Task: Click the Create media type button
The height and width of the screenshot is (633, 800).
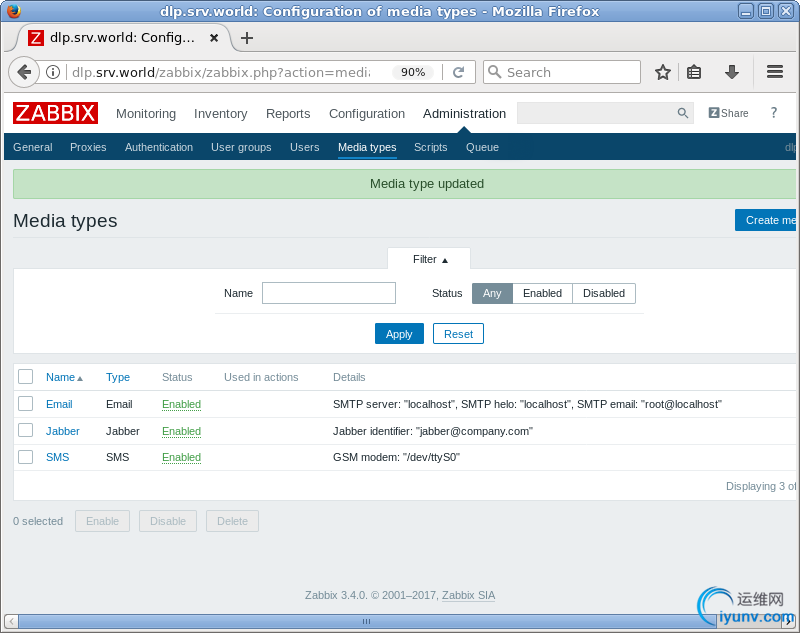Action: pos(765,220)
